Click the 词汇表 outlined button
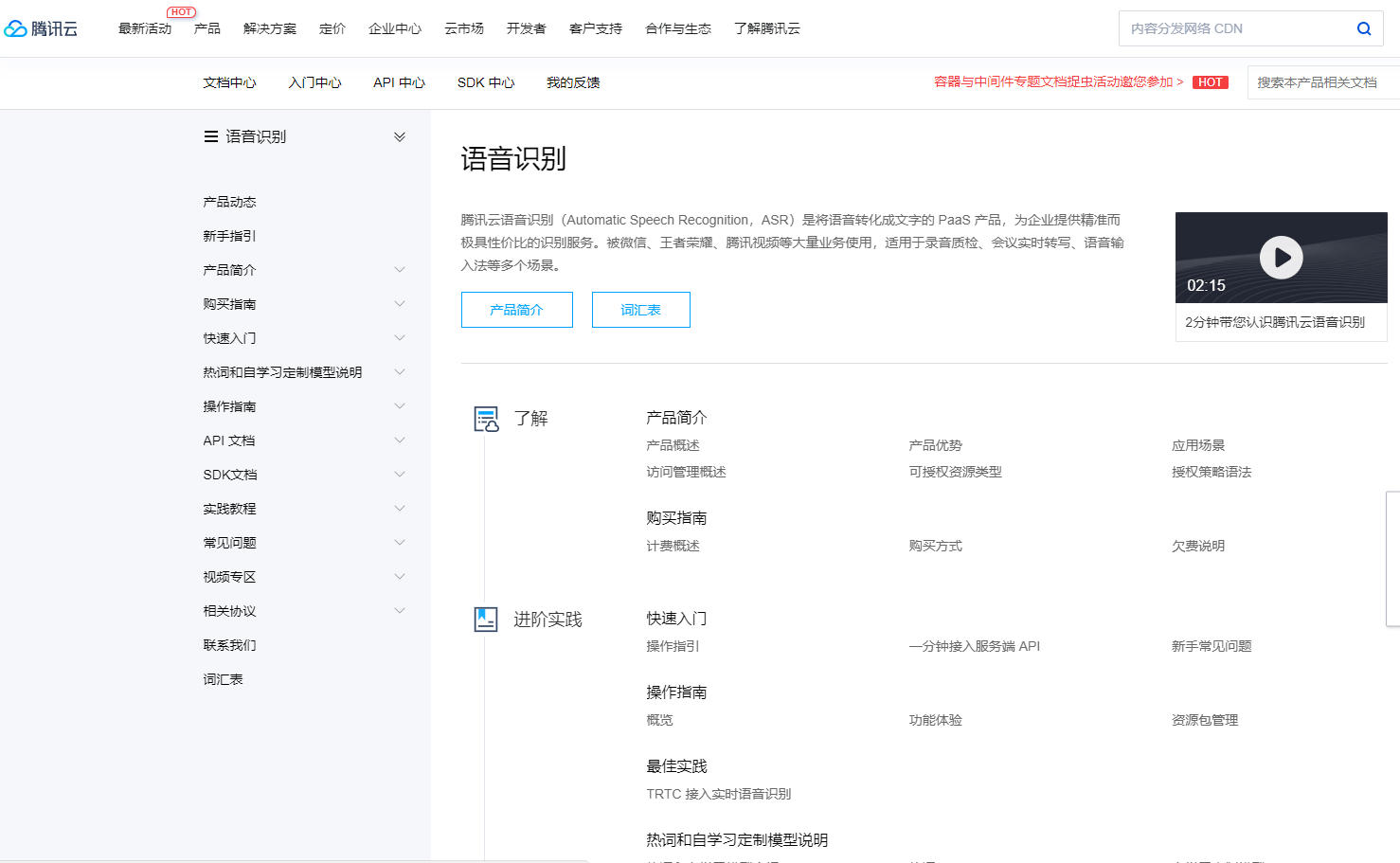Screen dimensions: 1400x863 tap(641, 310)
